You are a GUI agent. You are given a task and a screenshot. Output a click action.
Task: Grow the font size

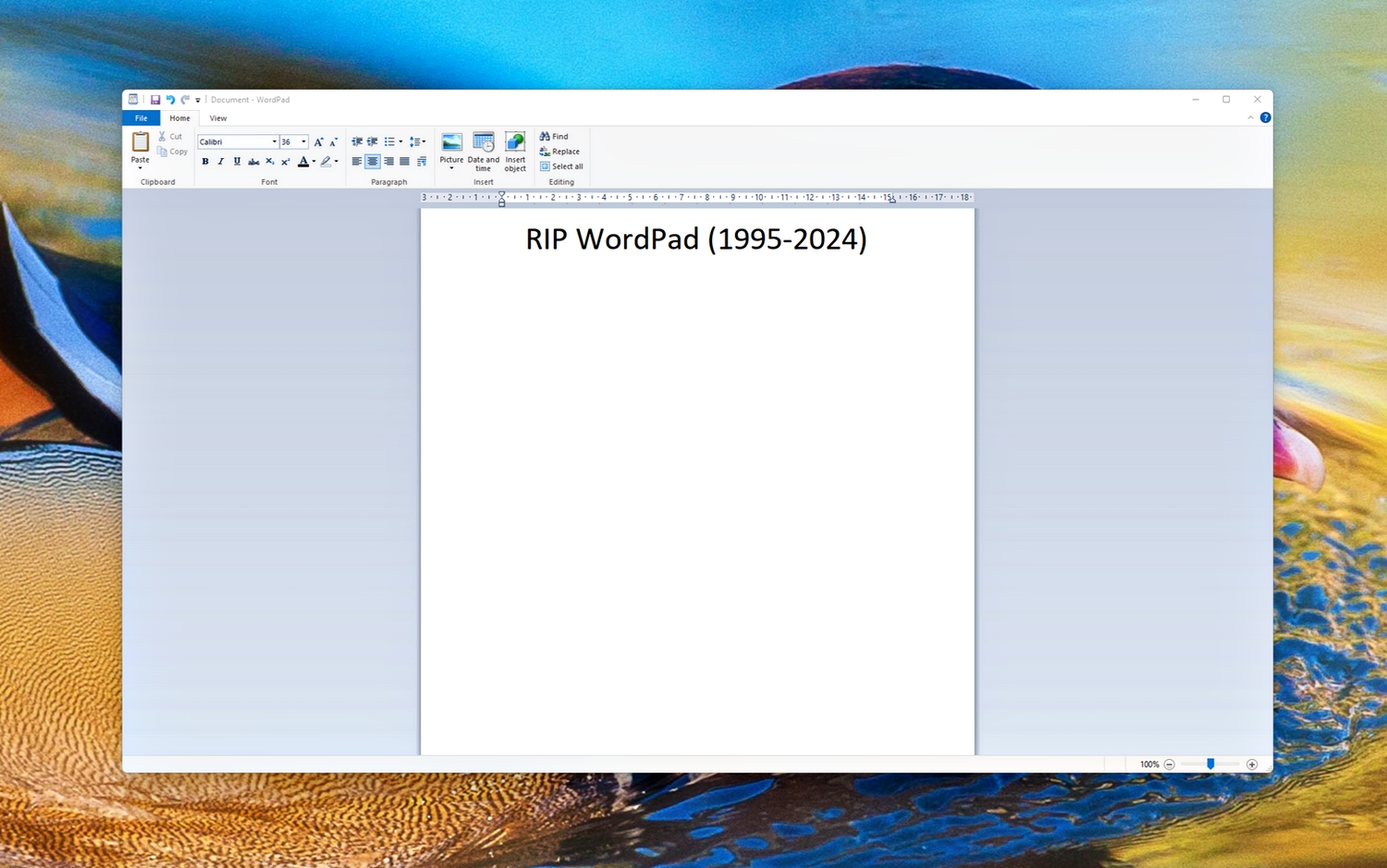tap(318, 141)
